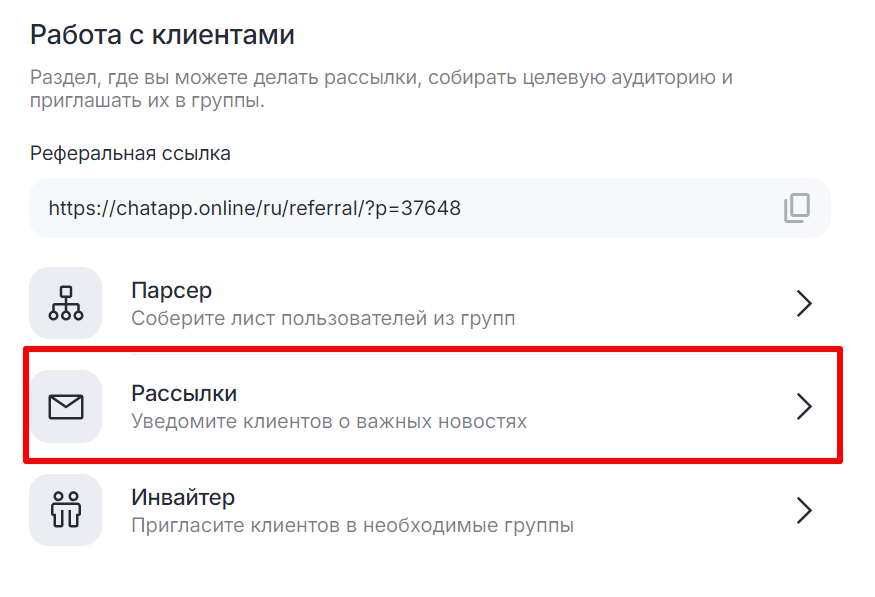Expand the Парсер row chevron arrow

803,304
